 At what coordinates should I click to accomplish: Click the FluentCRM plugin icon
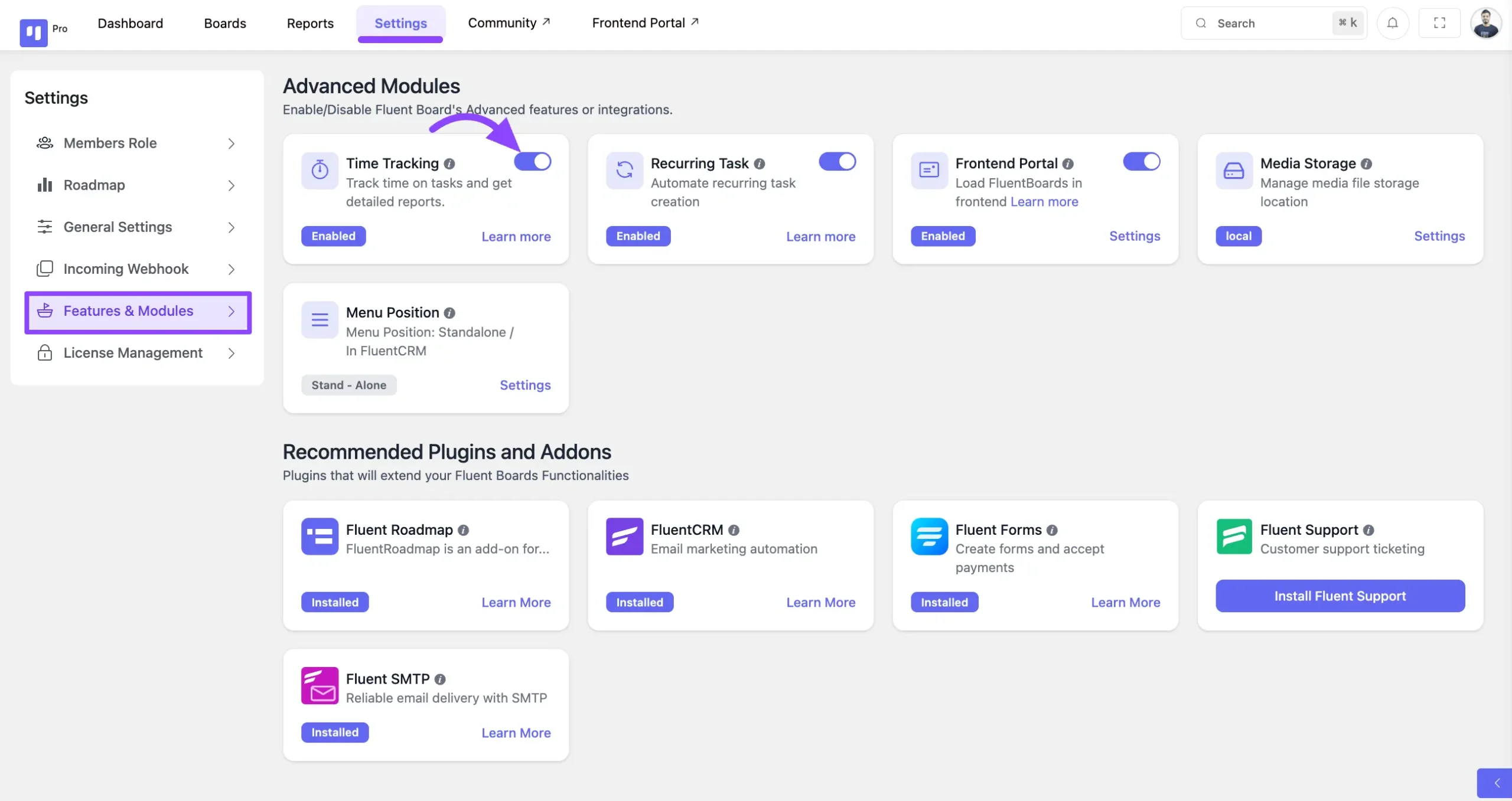(624, 537)
